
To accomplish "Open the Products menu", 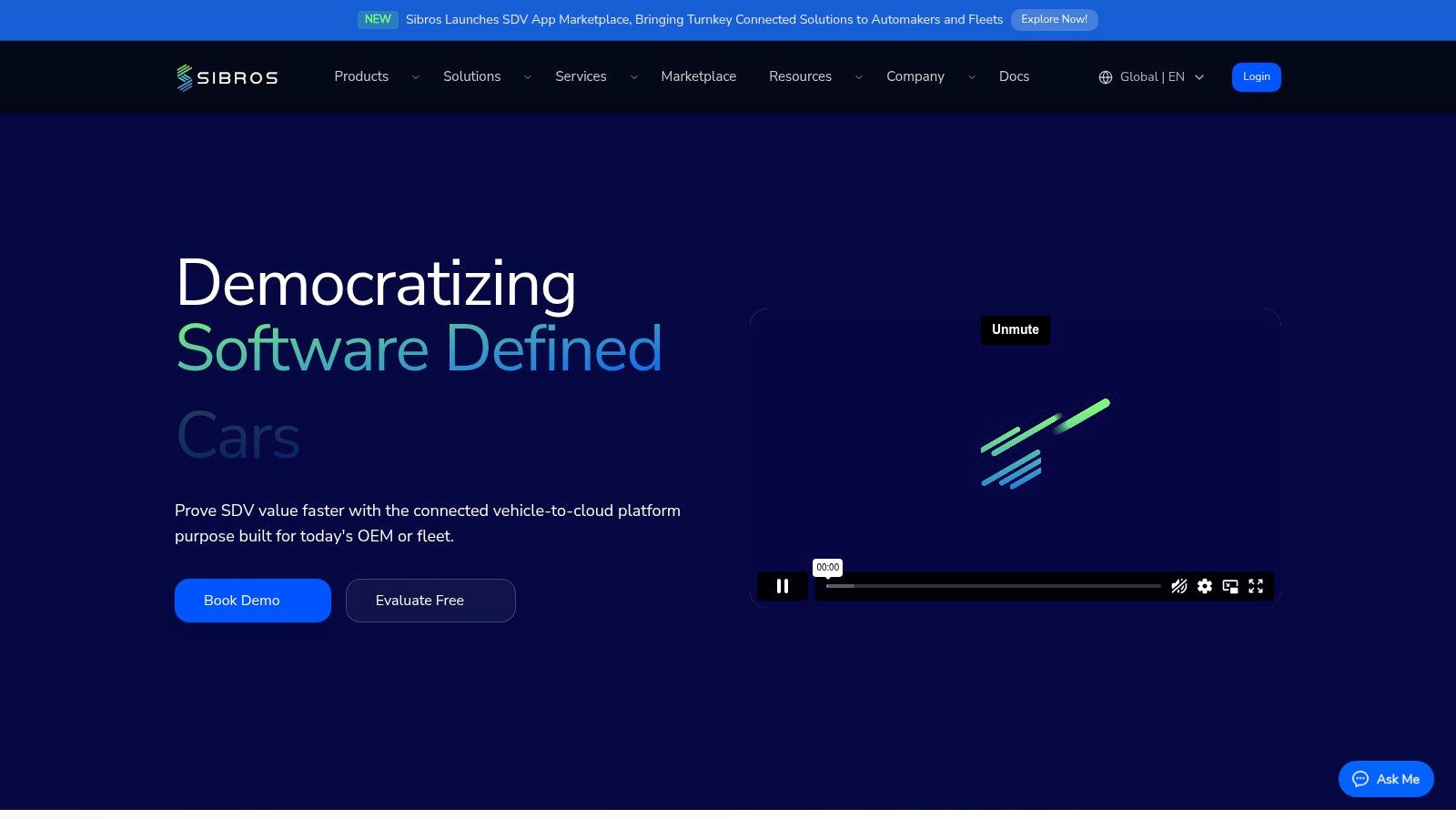I will click(361, 76).
